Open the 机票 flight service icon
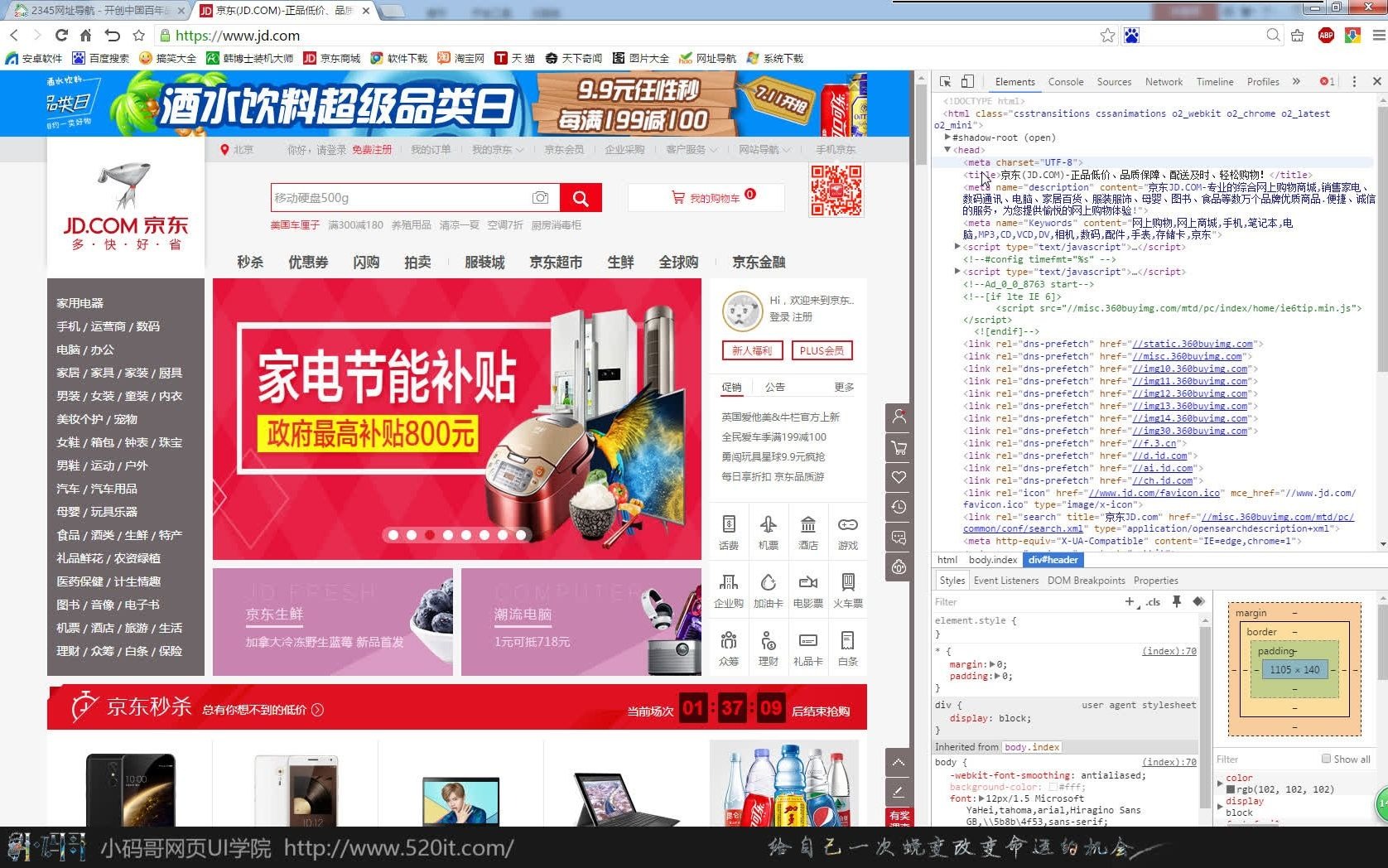This screenshot has width=1388, height=868. coord(769,533)
